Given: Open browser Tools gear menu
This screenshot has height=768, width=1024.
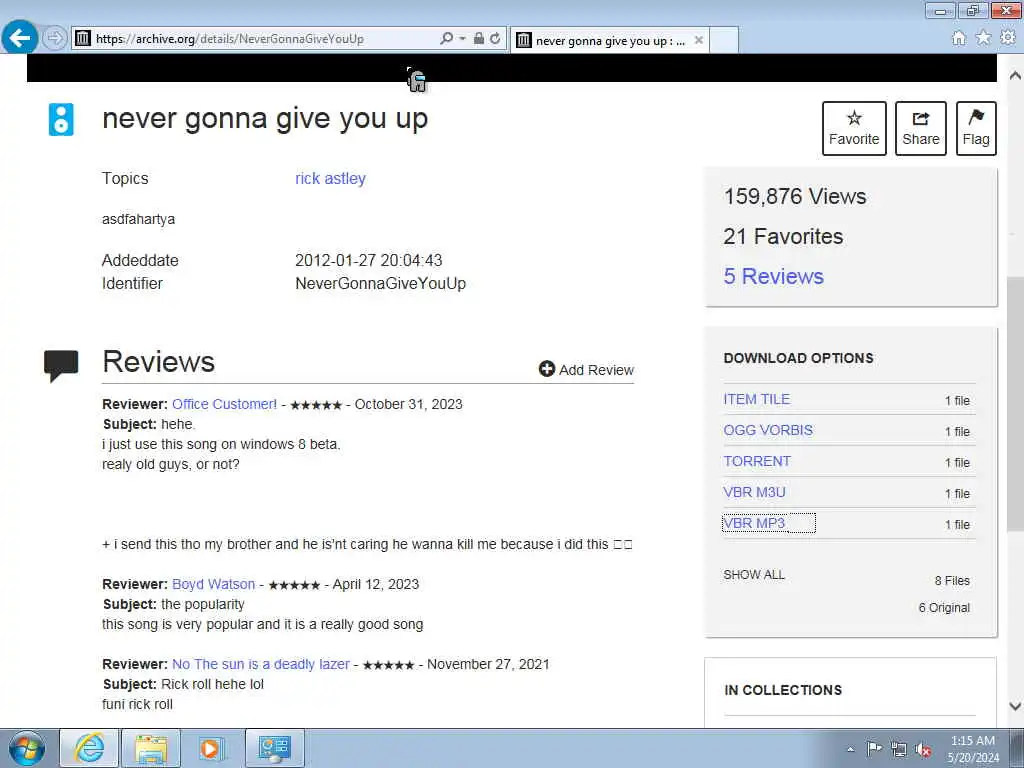Looking at the screenshot, I should tap(1008, 38).
